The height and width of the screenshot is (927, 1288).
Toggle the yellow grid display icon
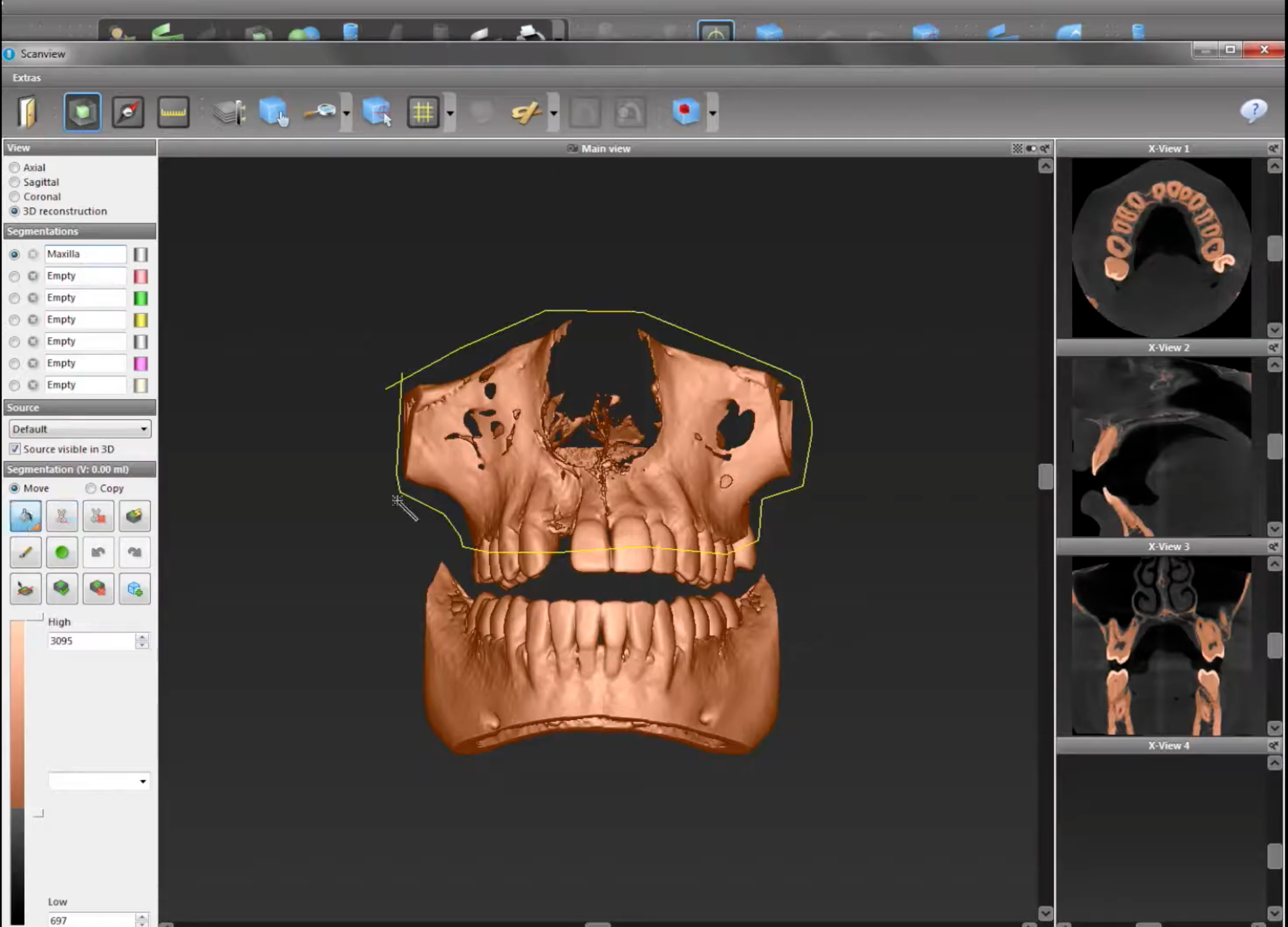coord(423,112)
